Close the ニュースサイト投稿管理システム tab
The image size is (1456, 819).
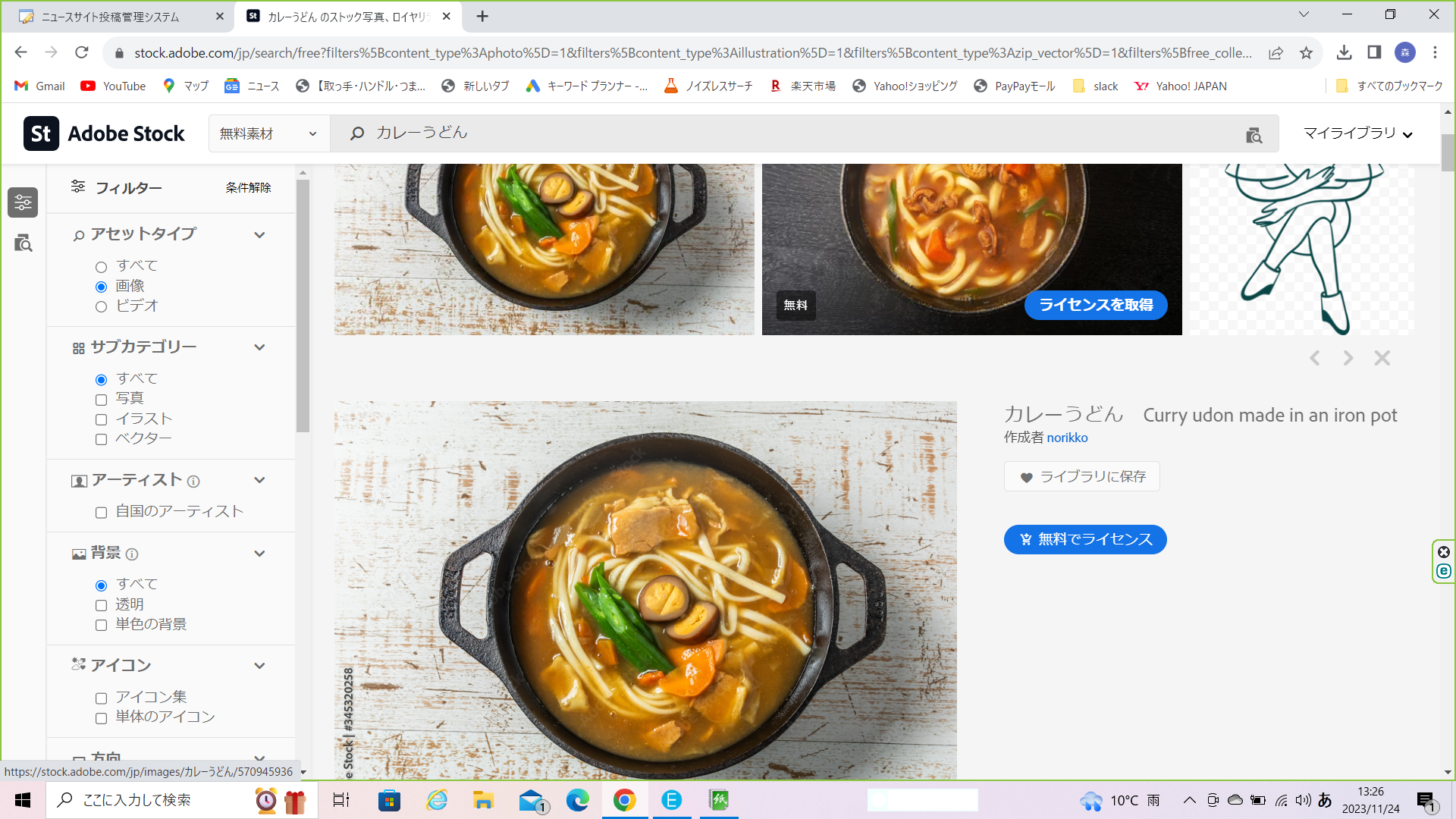220,16
